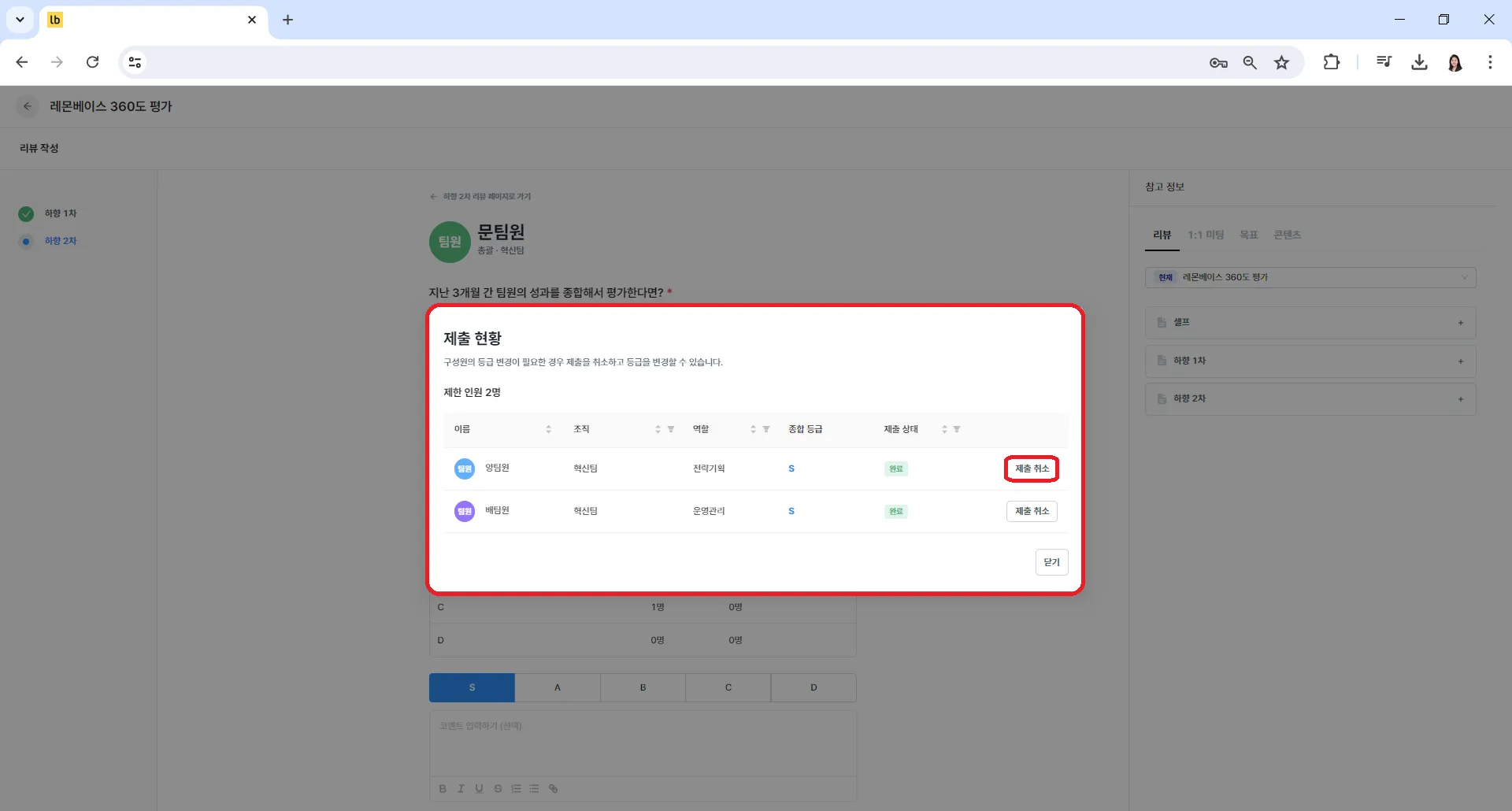Switch to the 1:1 미팅 tab

1206,235
